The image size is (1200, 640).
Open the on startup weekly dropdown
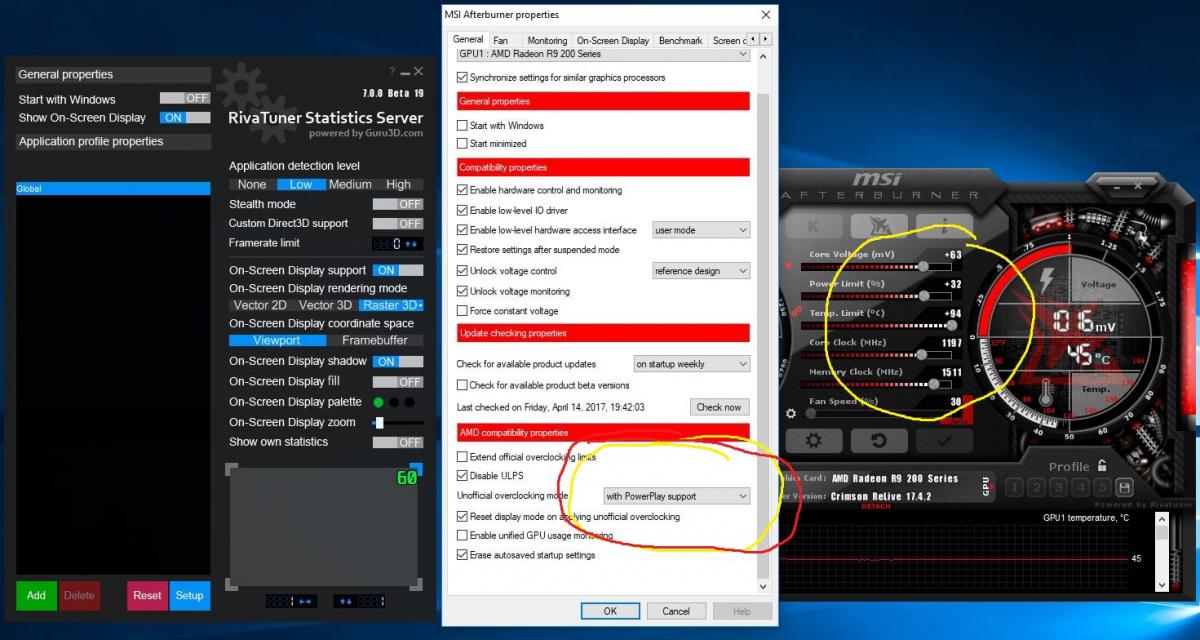coord(692,364)
